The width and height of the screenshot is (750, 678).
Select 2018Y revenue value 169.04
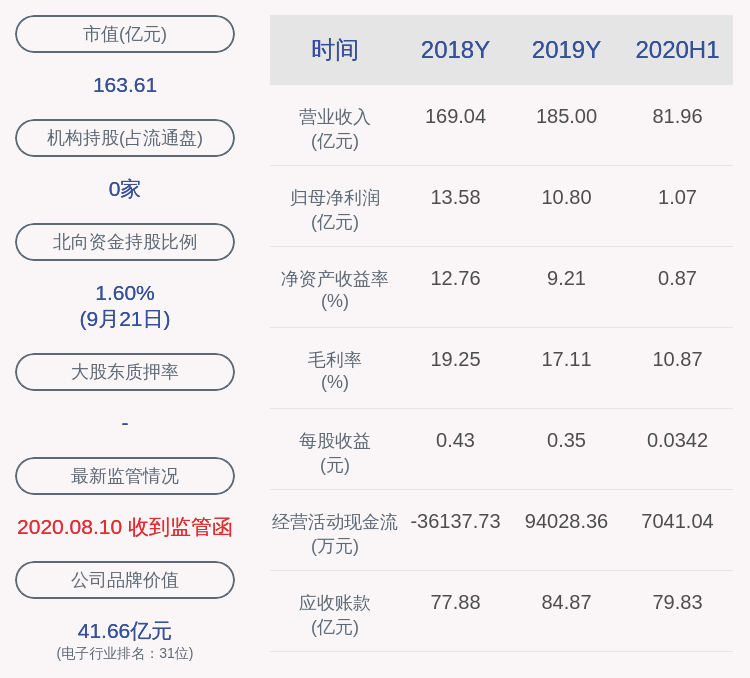click(455, 116)
